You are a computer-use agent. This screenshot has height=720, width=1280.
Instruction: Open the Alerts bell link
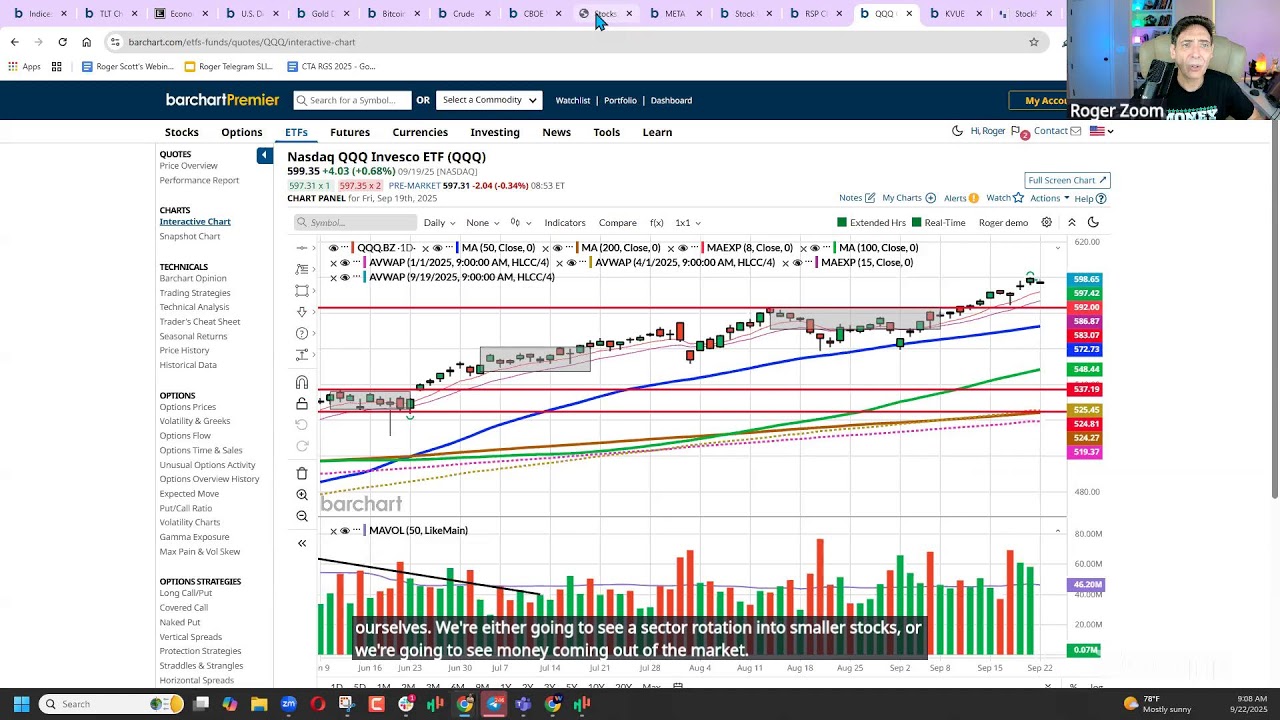tap(960, 198)
